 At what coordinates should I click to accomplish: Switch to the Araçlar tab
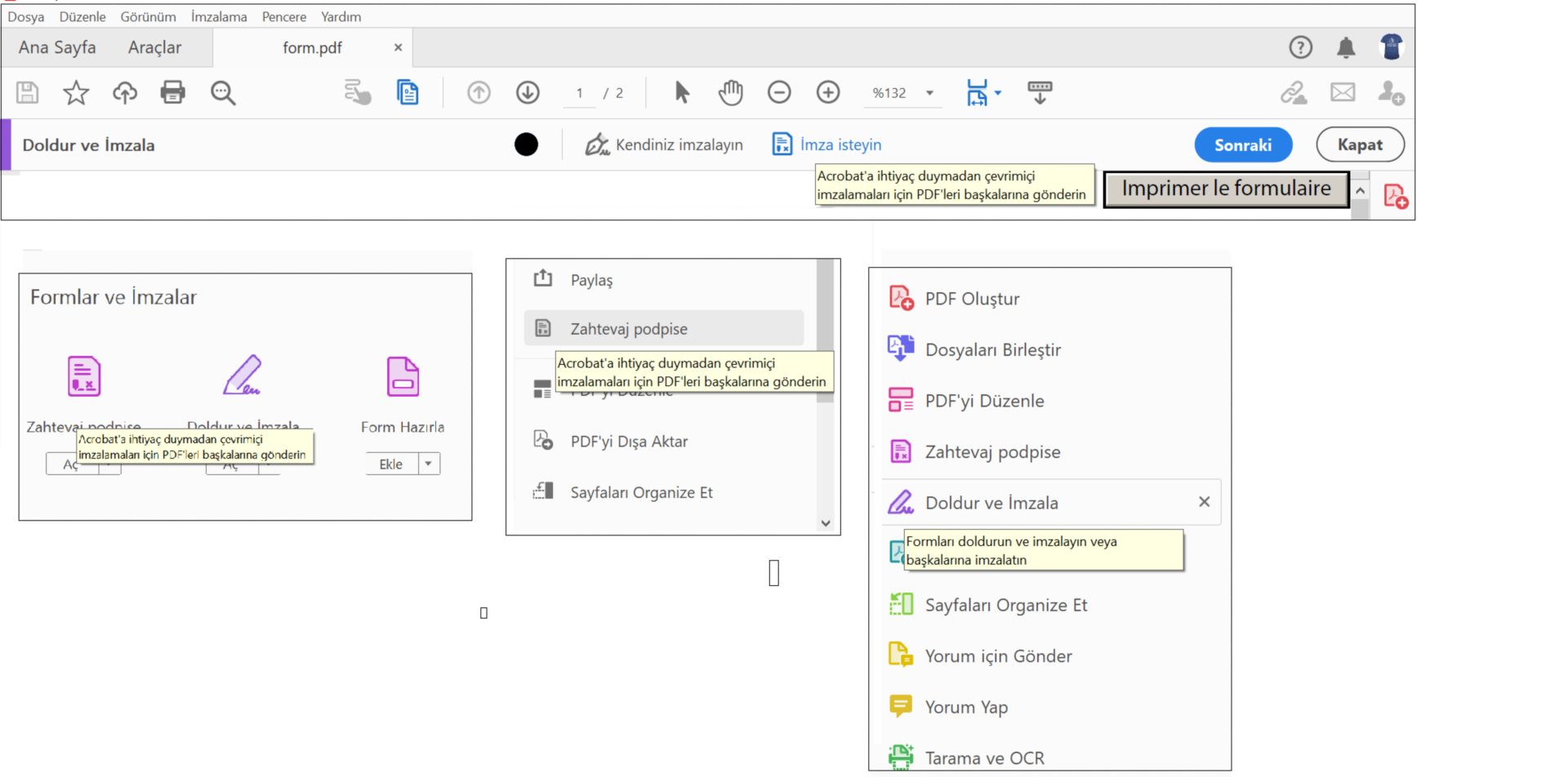(154, 47)
